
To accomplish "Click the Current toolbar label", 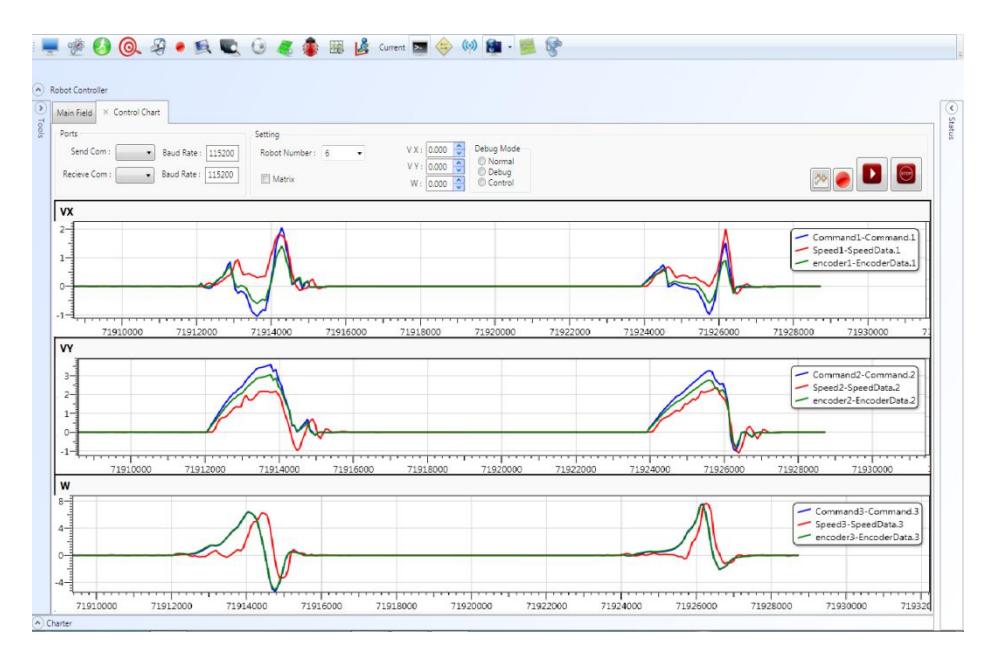I will coord(392,47).
